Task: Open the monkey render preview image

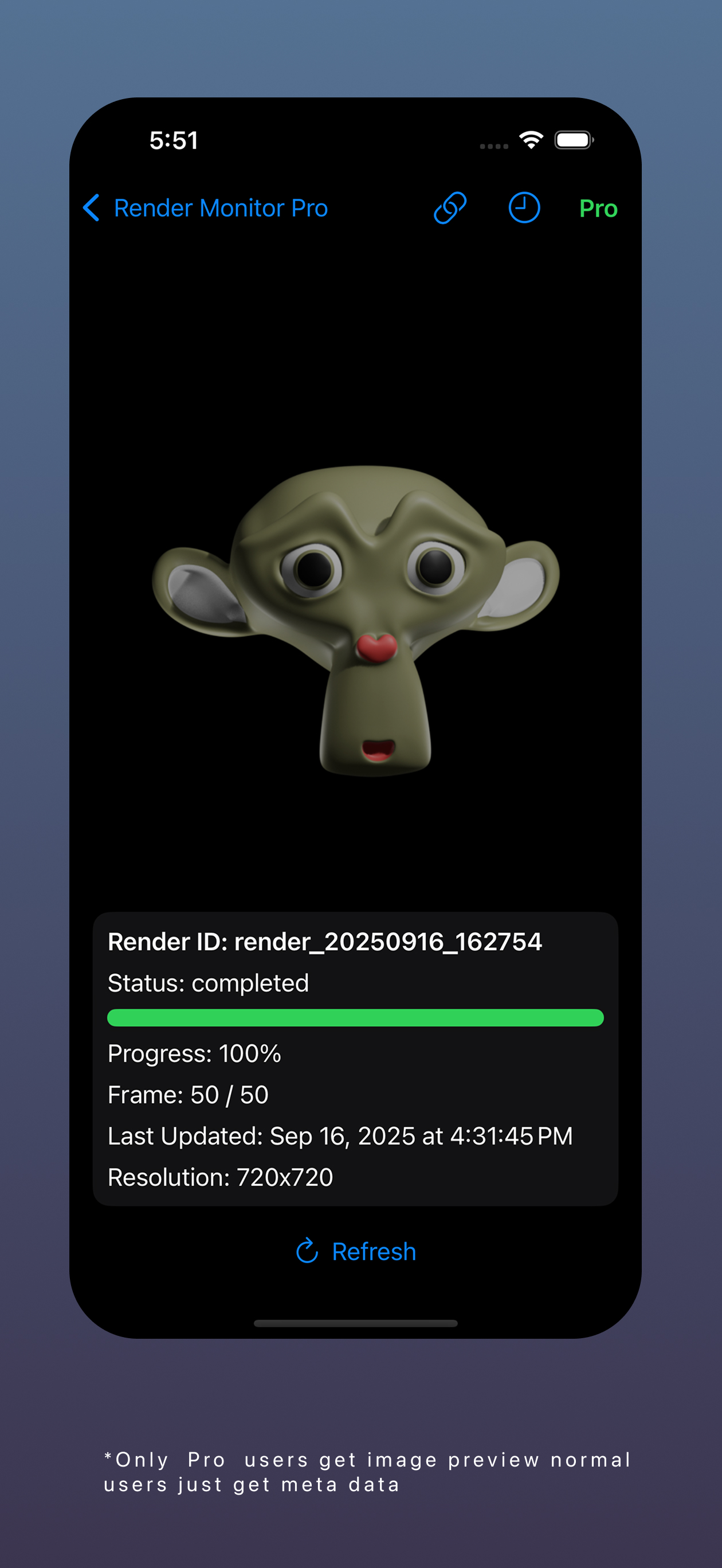Action: click(x=355, y=621)
